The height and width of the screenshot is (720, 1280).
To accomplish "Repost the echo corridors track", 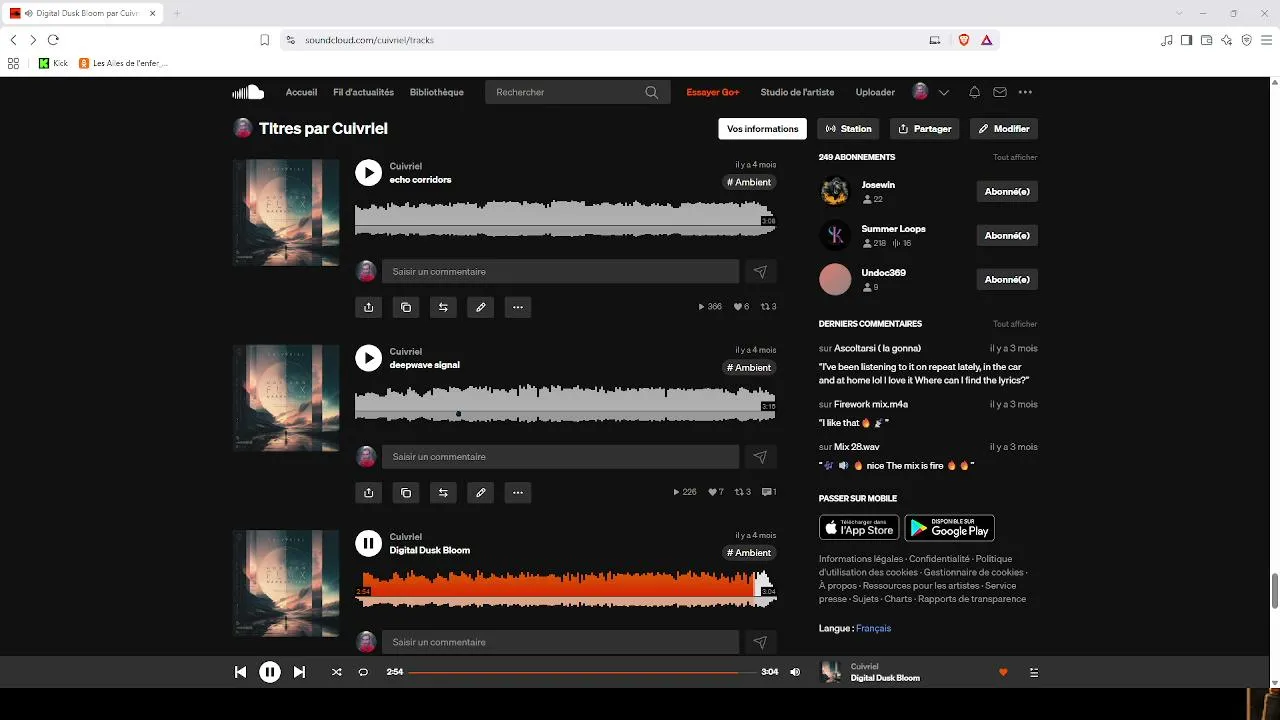I will click(x=443, y=307).
